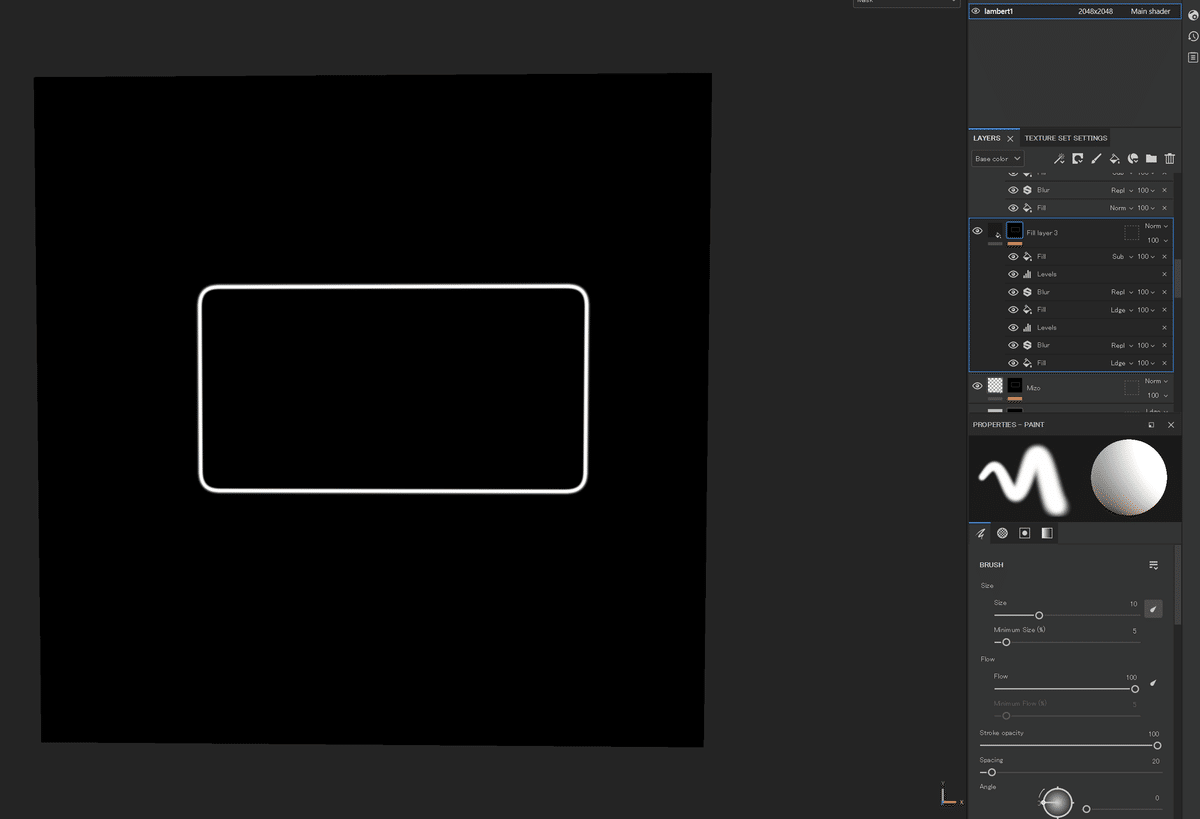The height and width of the screenshot is (819, 1200).
Task: Open Mizo layer opacity dropdown
Action: [1156, 395]
